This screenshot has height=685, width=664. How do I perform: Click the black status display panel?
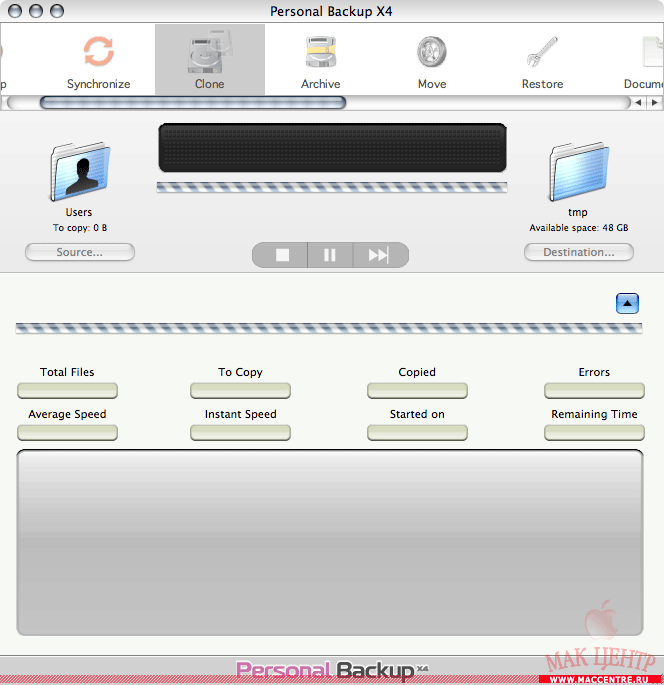332,148
